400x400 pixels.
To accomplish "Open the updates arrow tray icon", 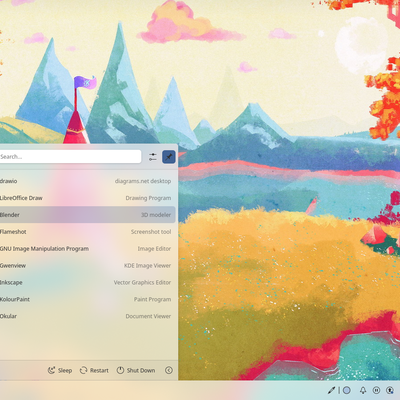I will tap(390, 390).
